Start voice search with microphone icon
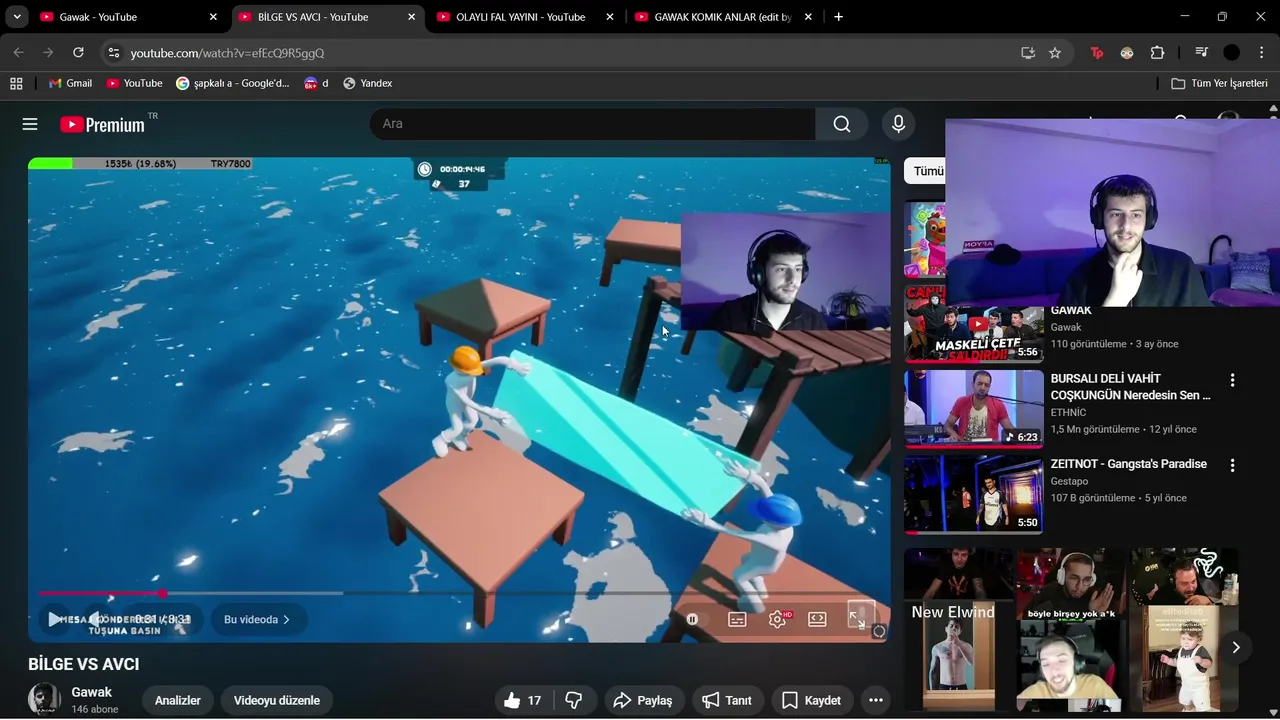1280x720 pixels. coord(898,124)
